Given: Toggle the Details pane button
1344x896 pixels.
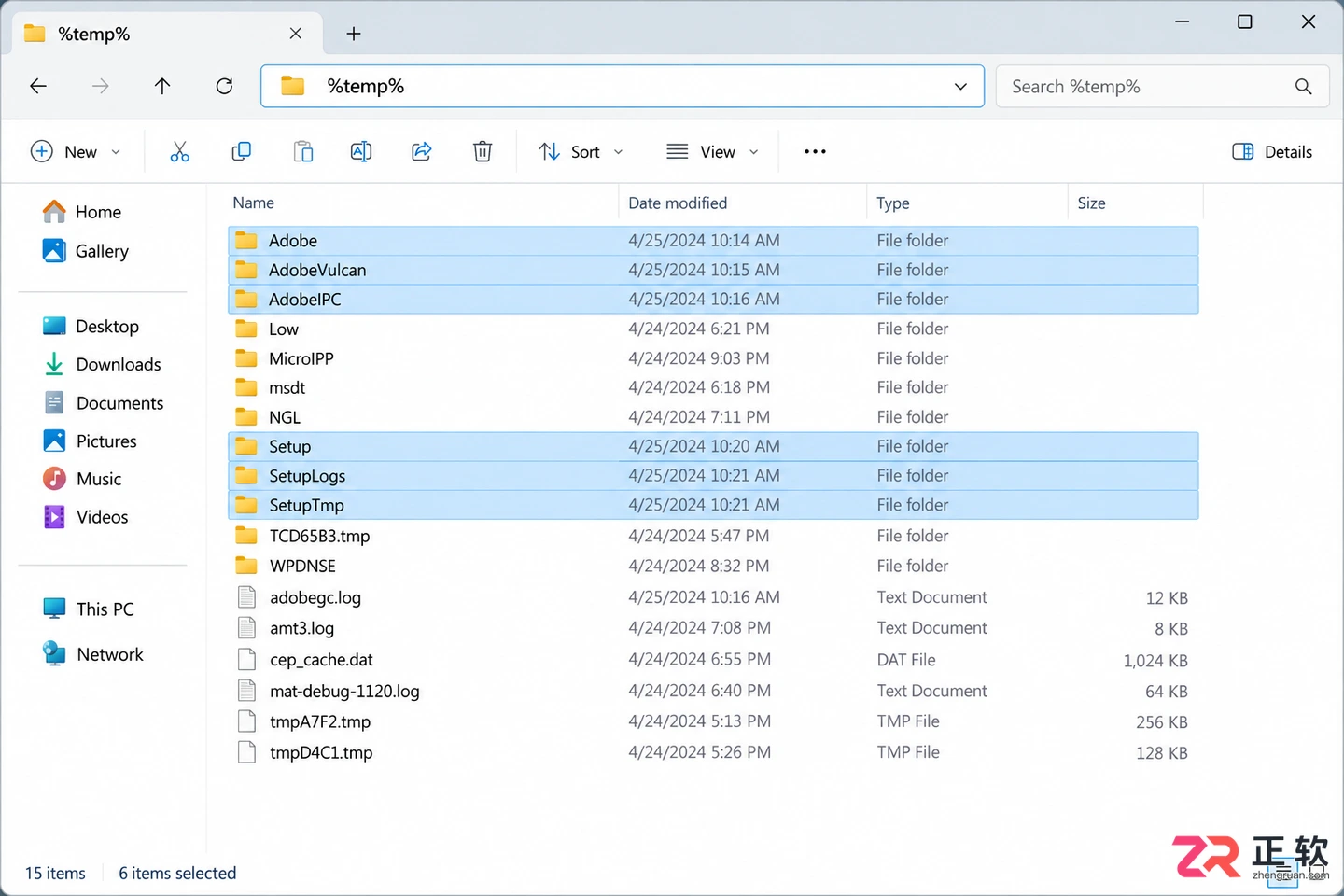Looking at the screenshot, I should coord(1272,151).
